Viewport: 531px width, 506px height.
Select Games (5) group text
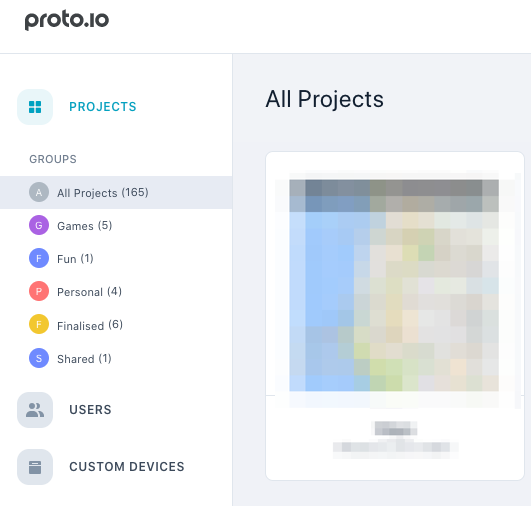84,226
